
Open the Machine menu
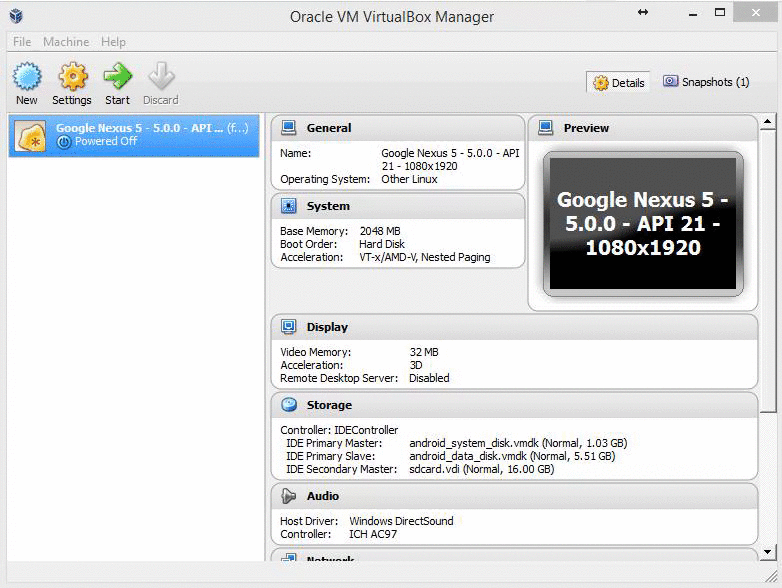[66, 42]
